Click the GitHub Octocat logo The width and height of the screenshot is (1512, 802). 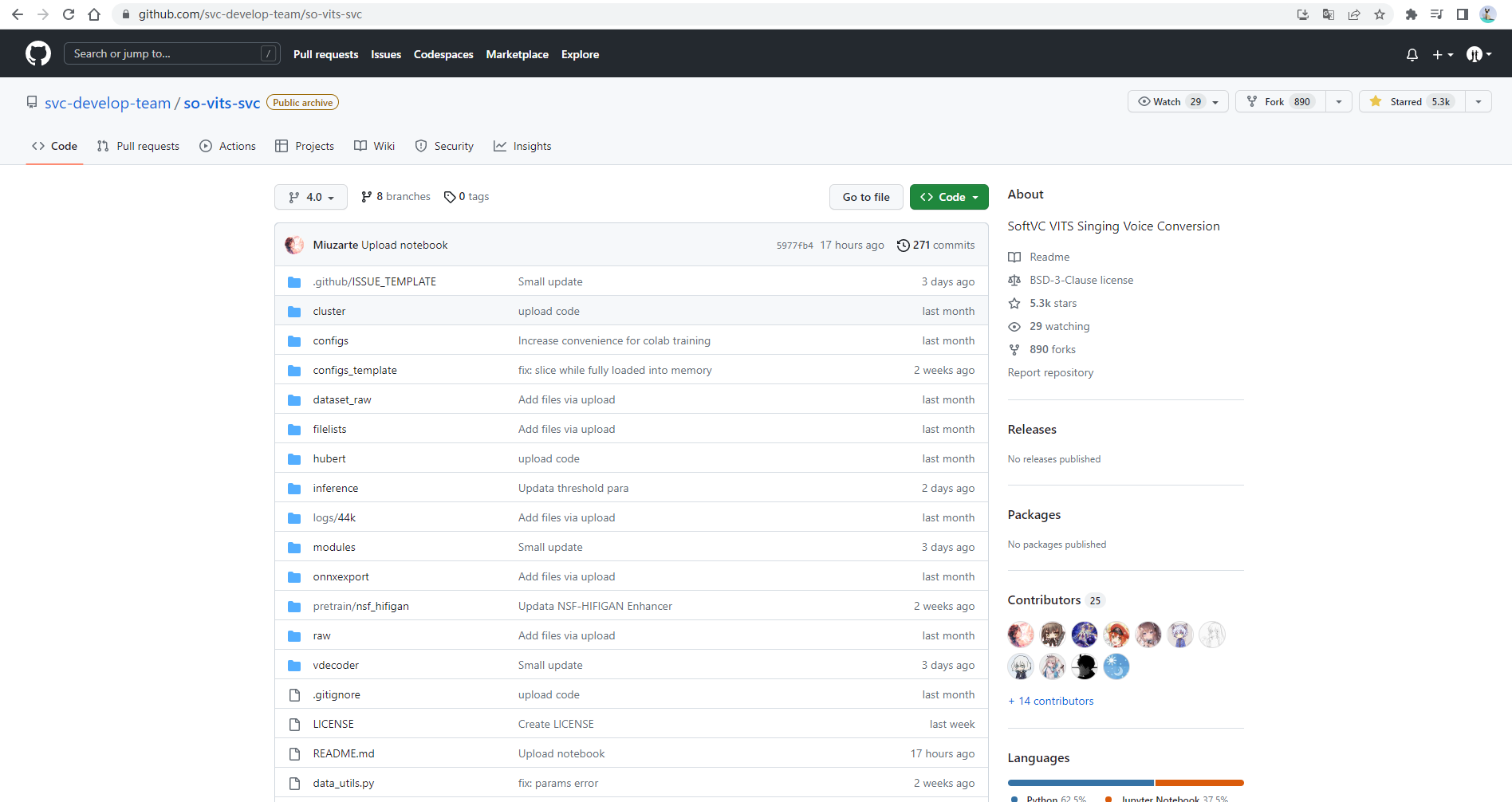point(38,53)
